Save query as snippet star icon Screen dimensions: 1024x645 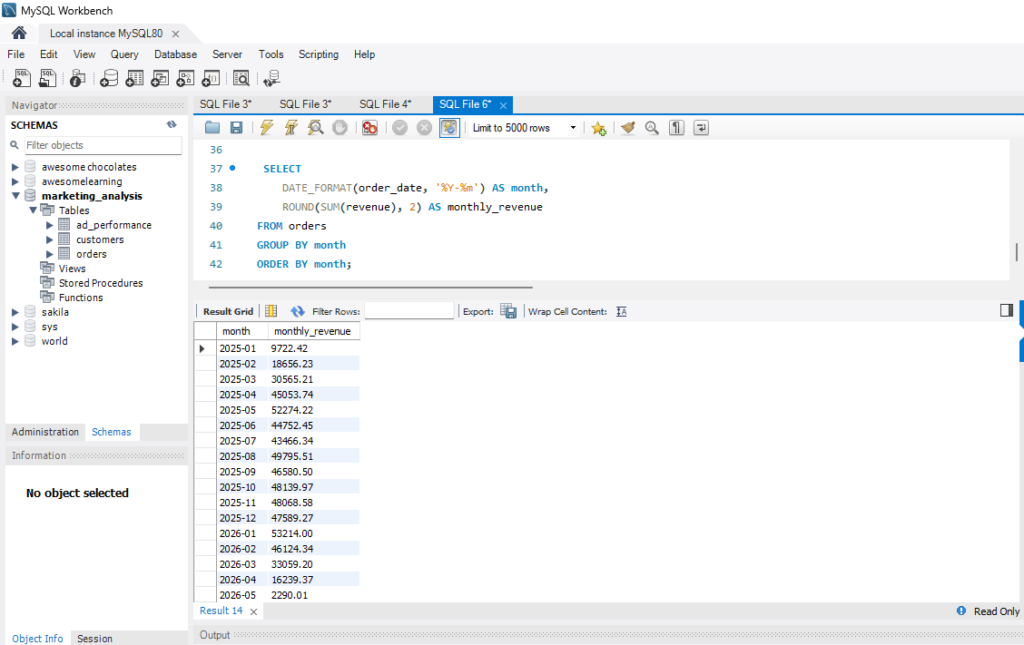598,128
